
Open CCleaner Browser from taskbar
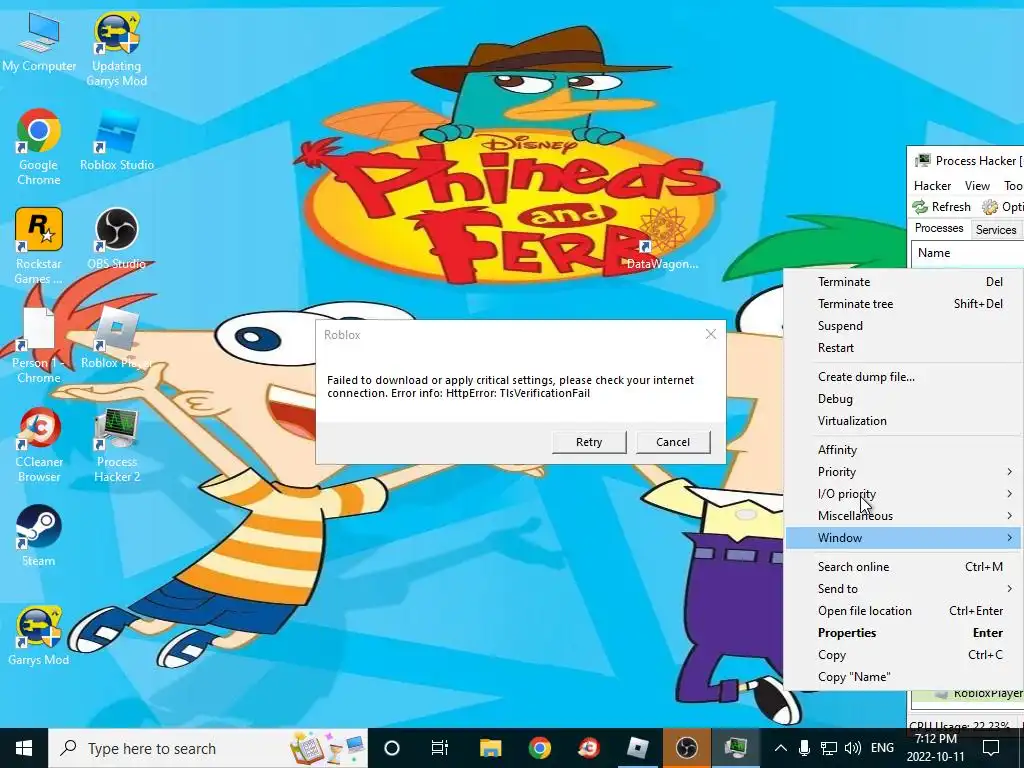(x=588, y=748)
